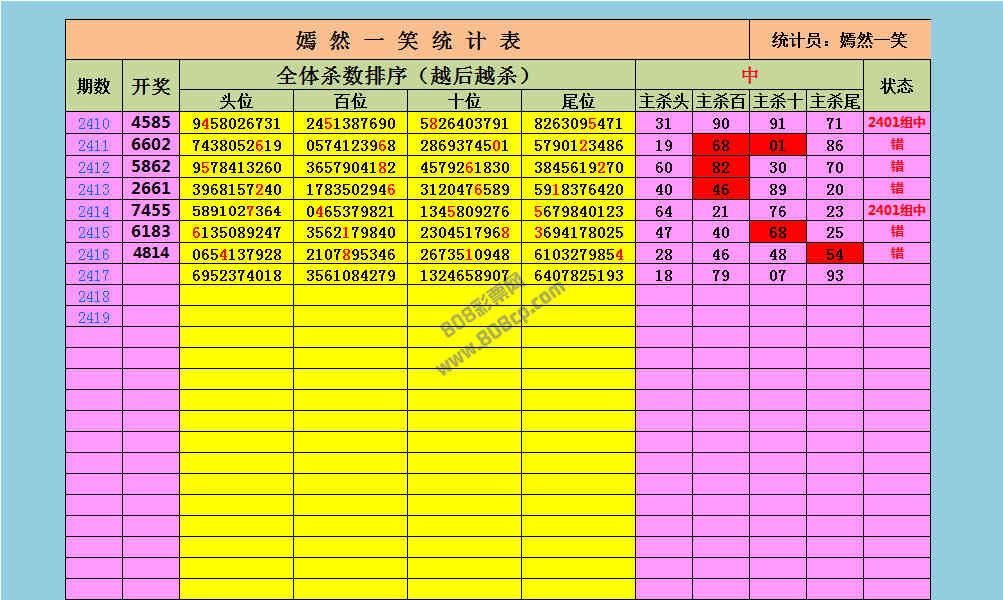Viewport: 1003px width, 600px height.
Task: Click the 期数 header cell
Action: click(x=94, y=86)
